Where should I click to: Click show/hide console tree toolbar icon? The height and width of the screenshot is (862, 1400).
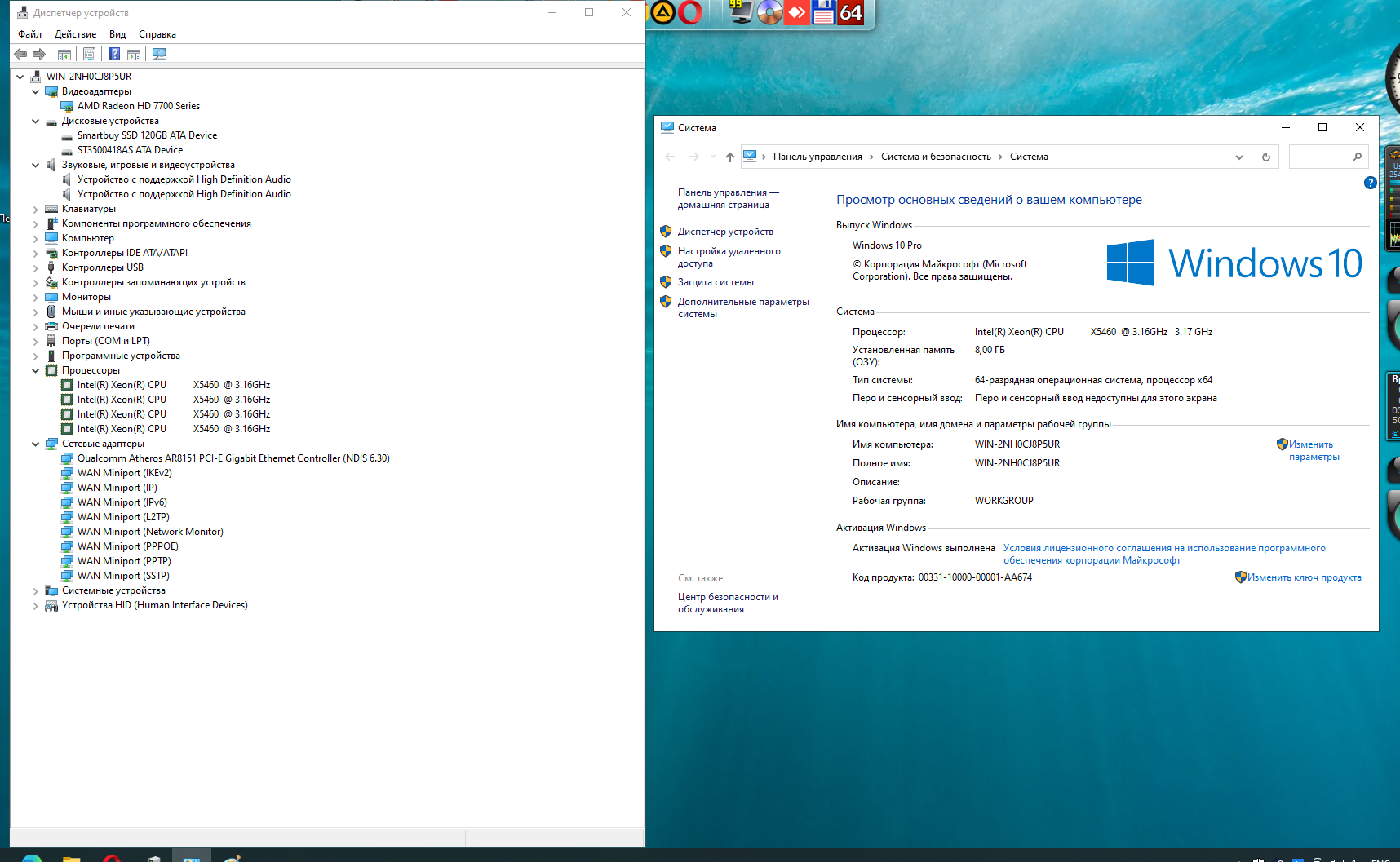coord(64,54)
